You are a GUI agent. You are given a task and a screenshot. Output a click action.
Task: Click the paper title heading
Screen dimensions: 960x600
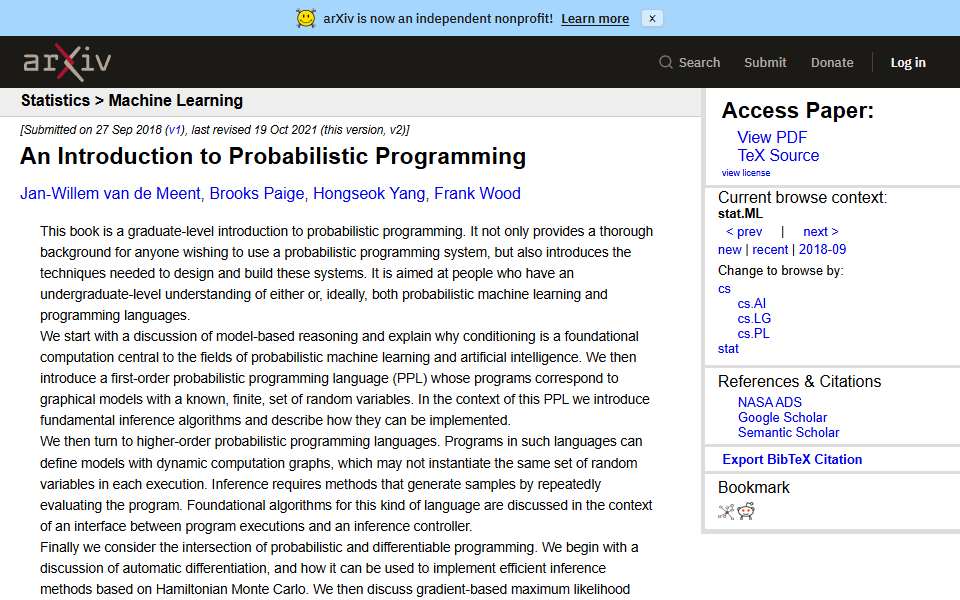point(273,156)
